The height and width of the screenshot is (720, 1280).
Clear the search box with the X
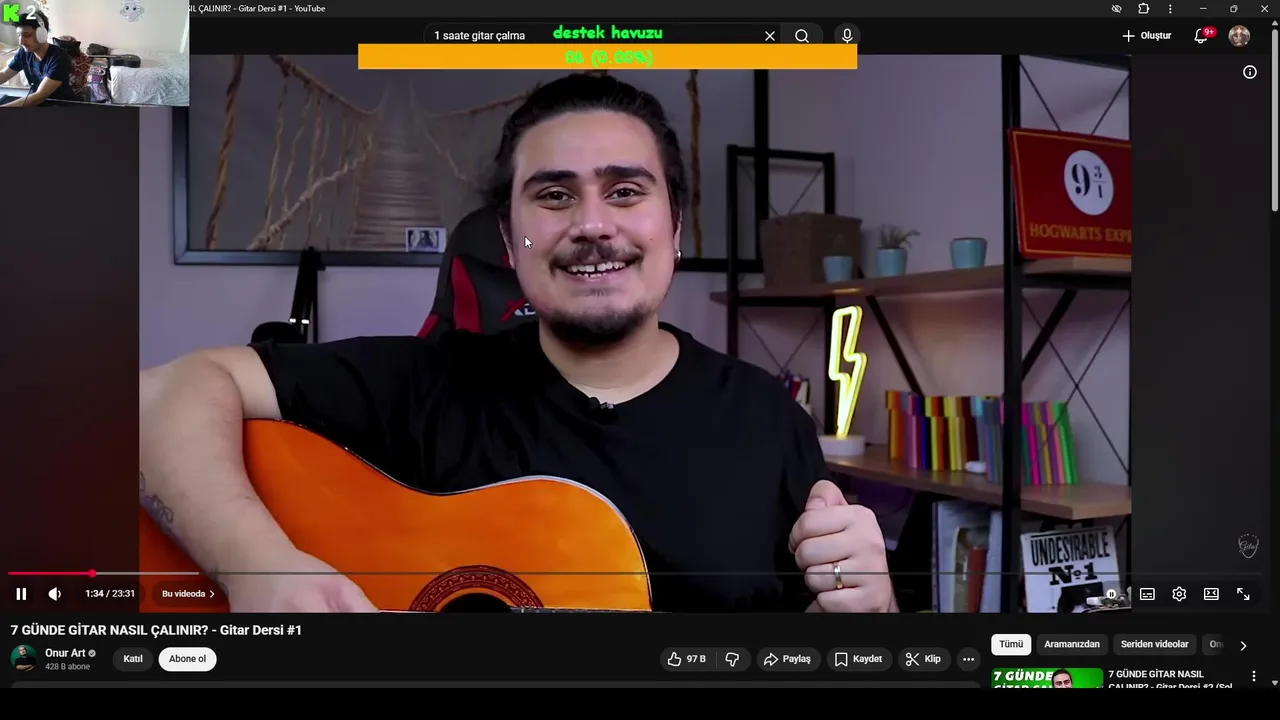770,36
